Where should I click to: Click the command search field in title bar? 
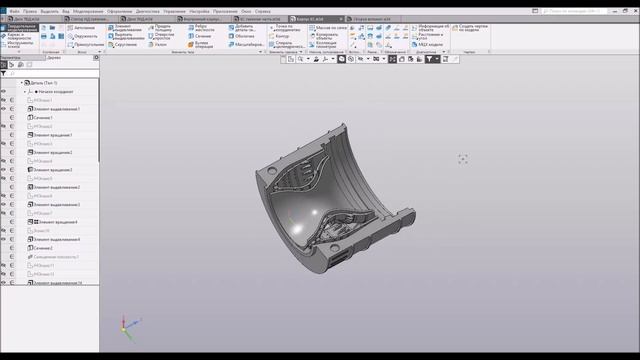(573, 11)
